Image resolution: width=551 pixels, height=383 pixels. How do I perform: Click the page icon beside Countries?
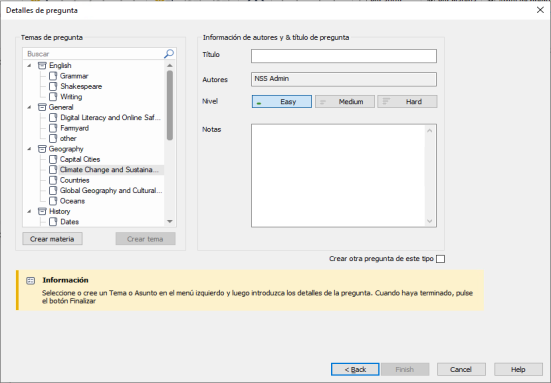53,180
